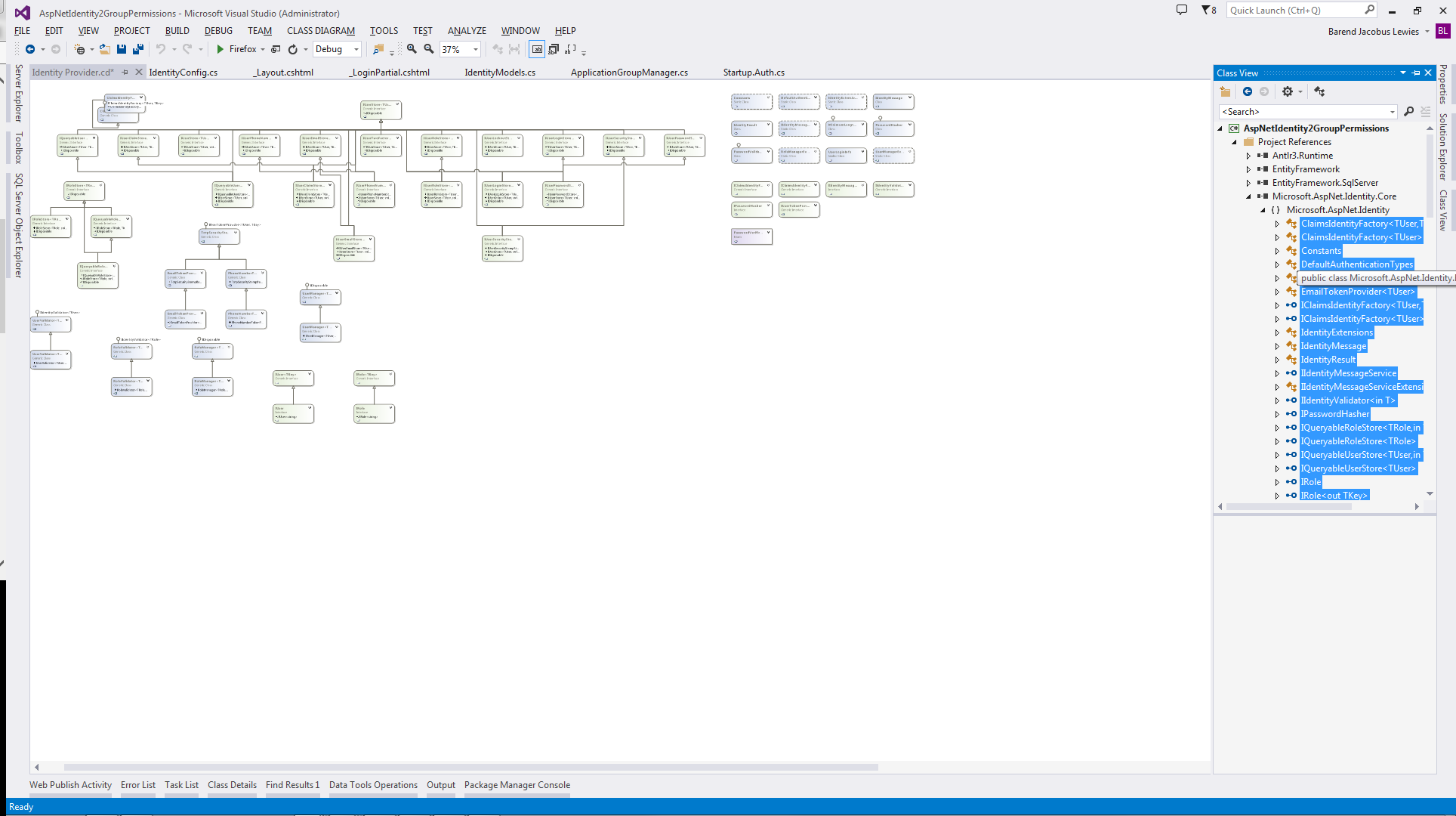
Task: Select Constants class in Class View
Action: (1321, 251)
